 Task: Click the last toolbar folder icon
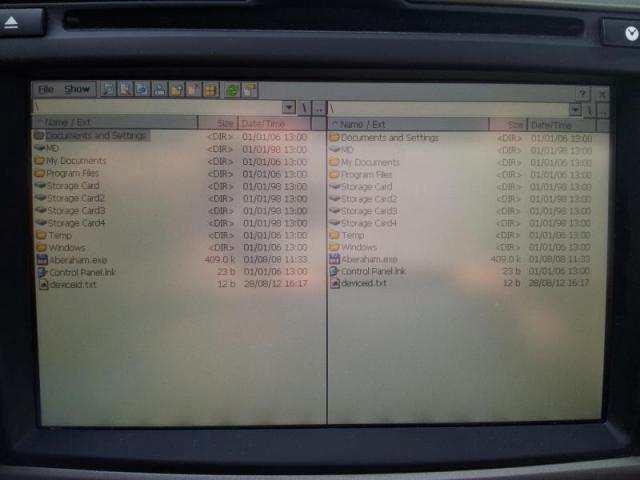click(x=249, y=90)
